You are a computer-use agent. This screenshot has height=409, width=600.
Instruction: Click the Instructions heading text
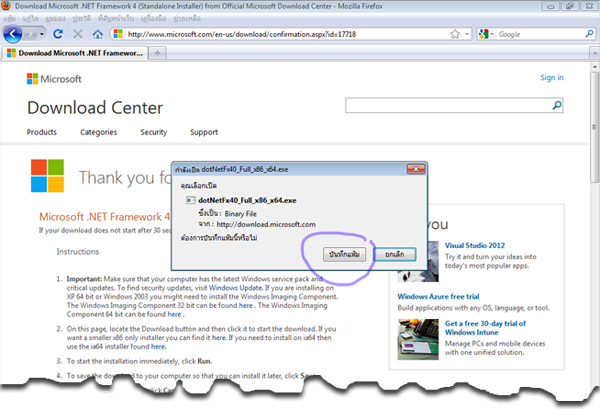[x=78, y=251]
